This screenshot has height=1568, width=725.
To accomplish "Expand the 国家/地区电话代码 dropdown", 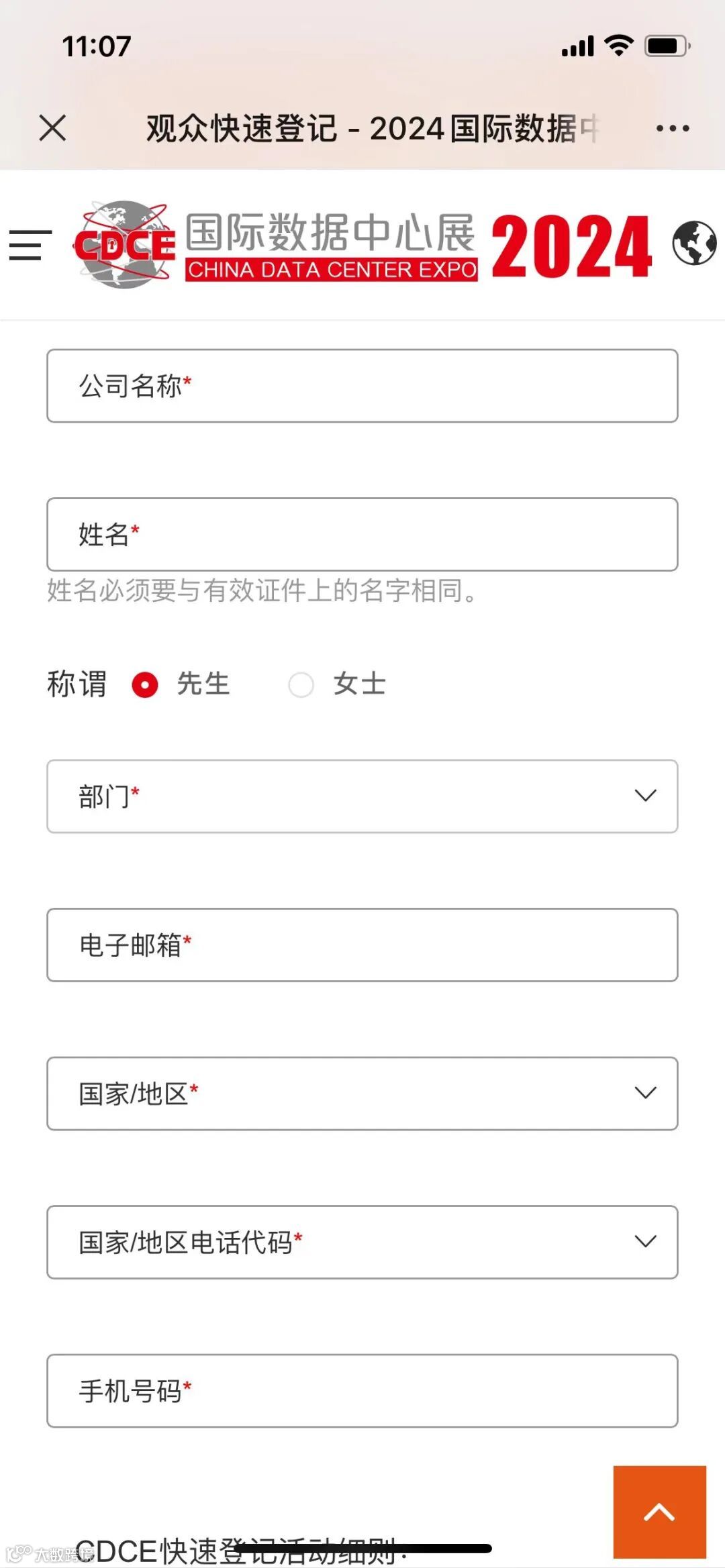I will pos(362,1242).
